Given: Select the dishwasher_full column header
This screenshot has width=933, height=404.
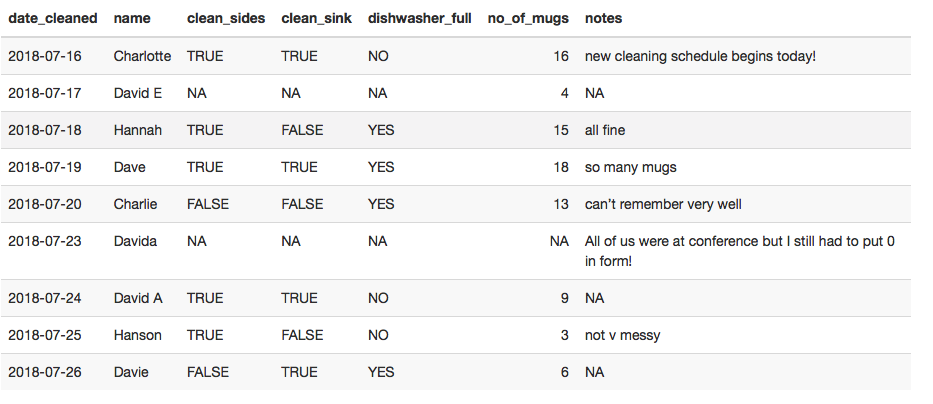Looking at the screenshot, I should pos(419,18).
